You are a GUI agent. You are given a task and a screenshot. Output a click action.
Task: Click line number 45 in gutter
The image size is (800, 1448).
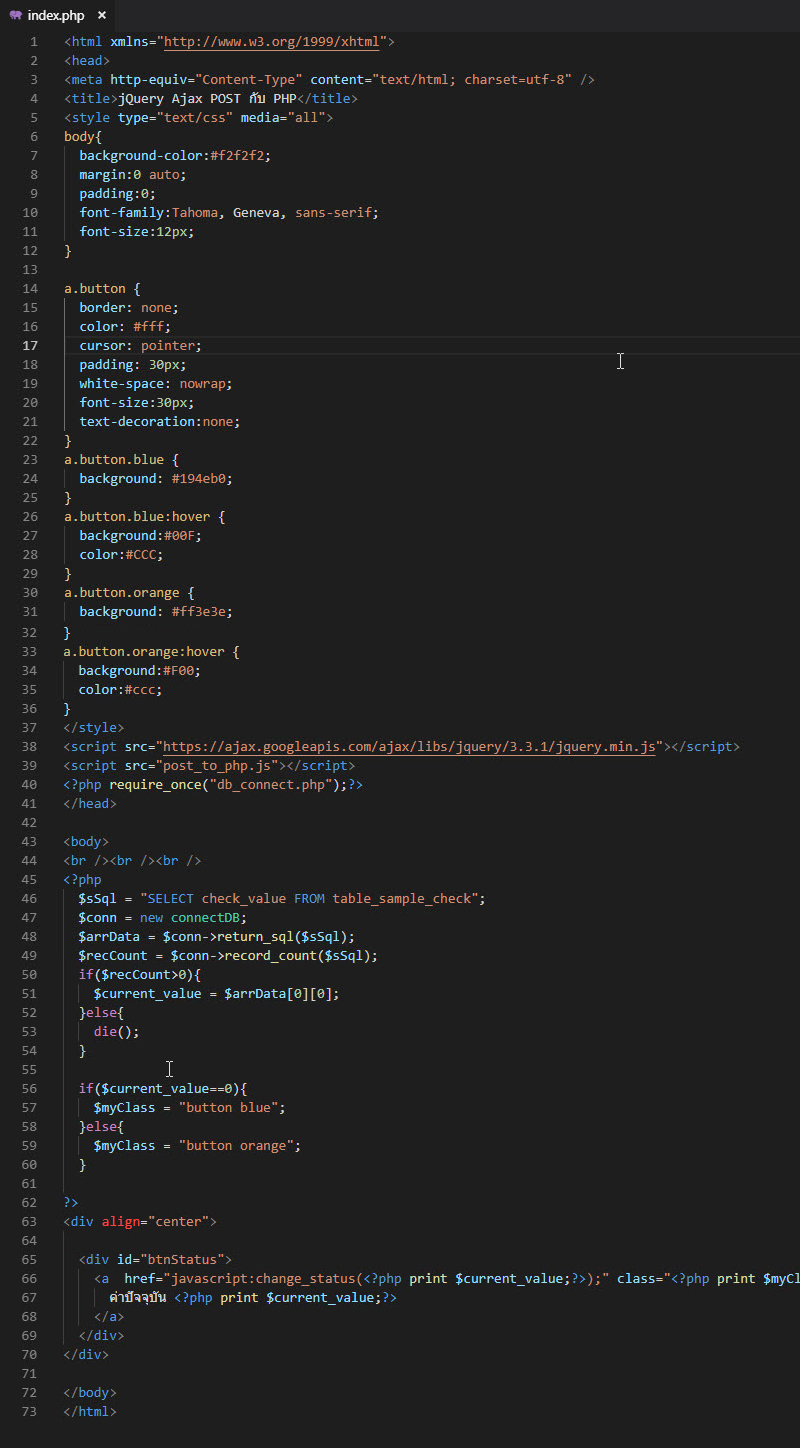click(31, 880)
